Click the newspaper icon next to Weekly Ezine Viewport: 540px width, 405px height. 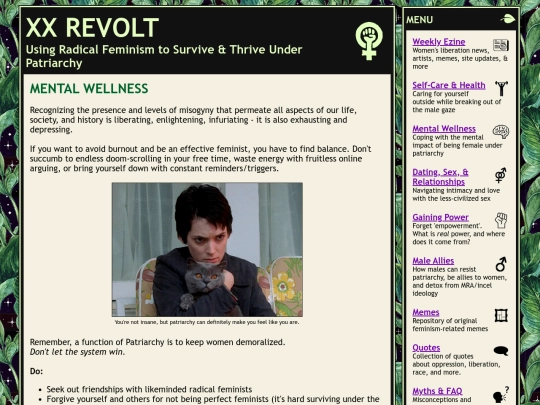click(500, 45)
